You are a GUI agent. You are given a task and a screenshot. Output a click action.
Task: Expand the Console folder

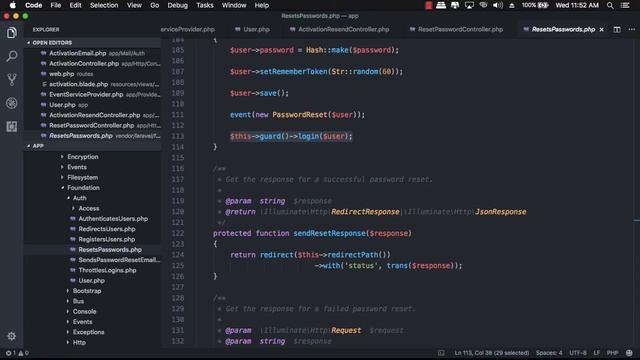coord(84,311)
